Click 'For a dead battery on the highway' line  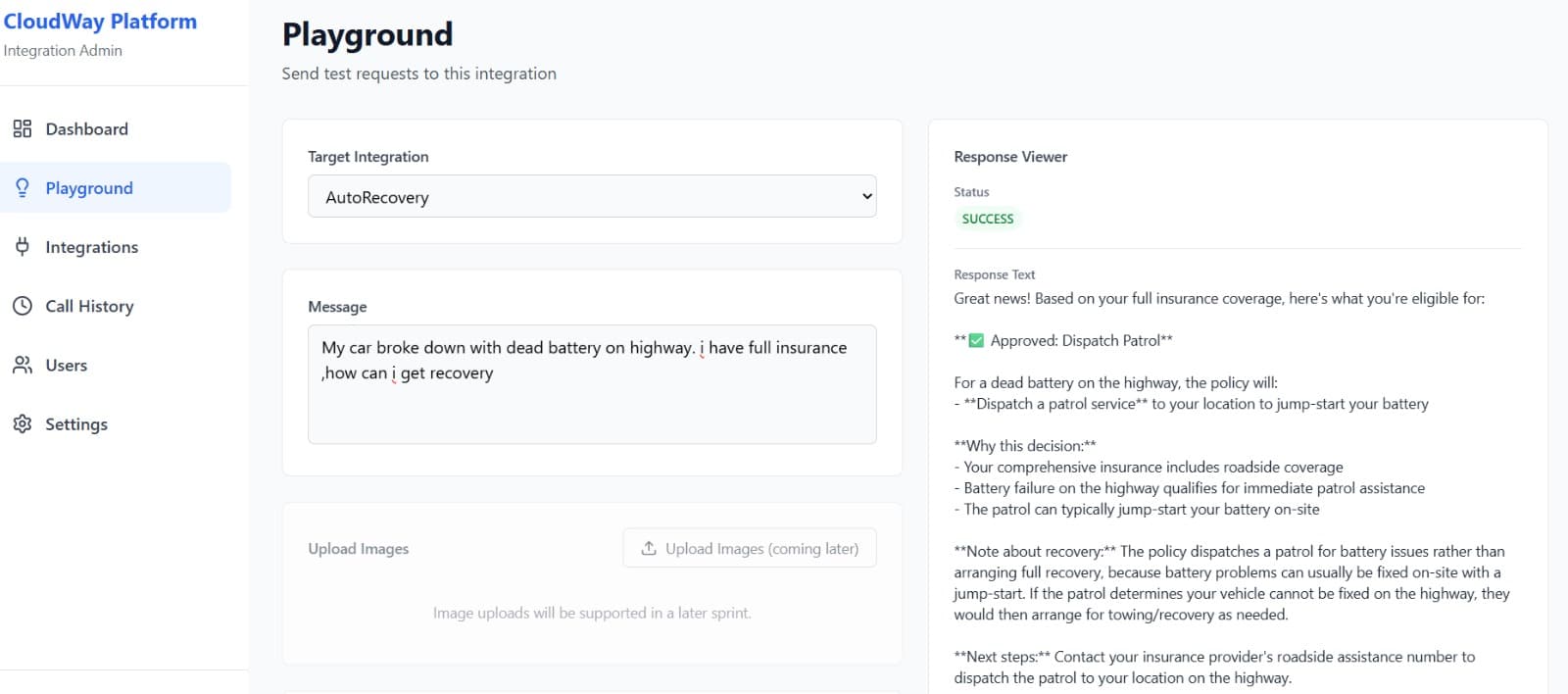pyautogui.click(x=1116, y=382)
